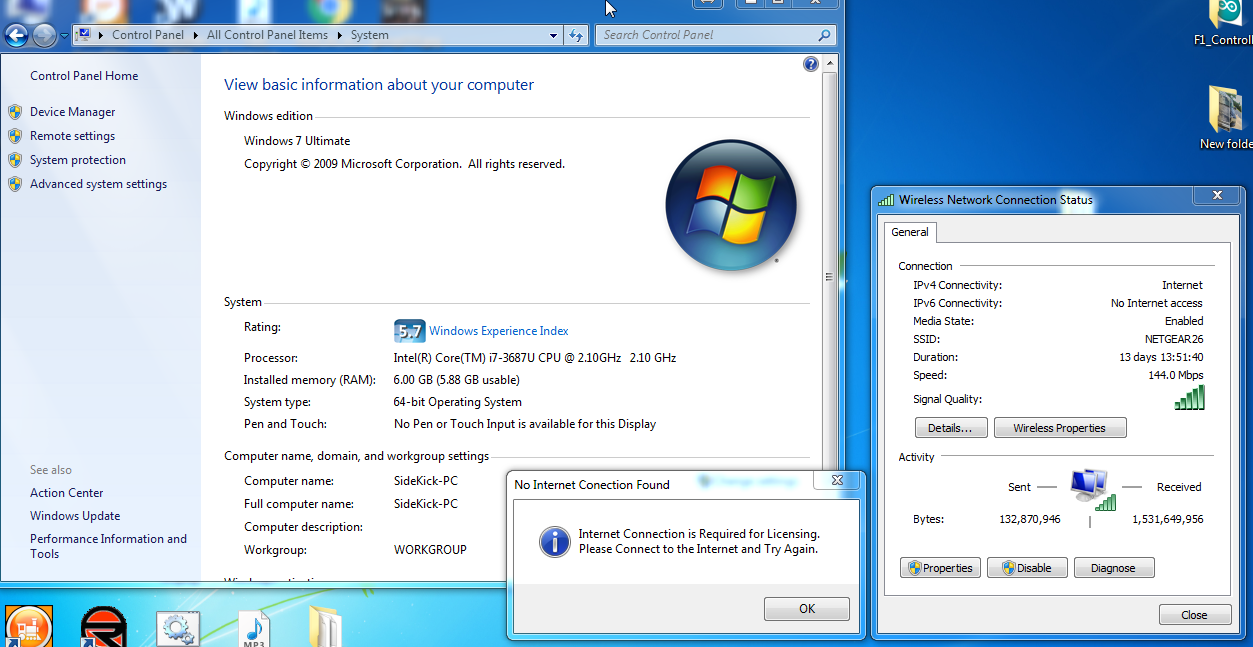1253x647 pixels.
Task: Click the forward arrow in Control Panel
Action: tap(44, 36)
